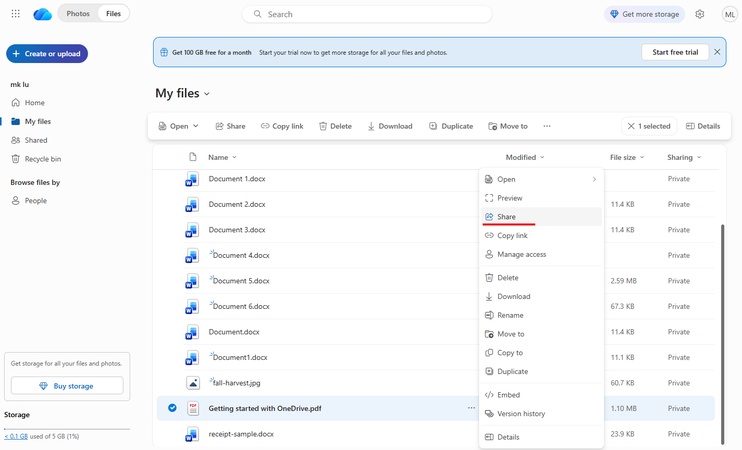Click Duplicate in the toolbar
This screenshot has width=742, height=450.
tap(451, 126)
